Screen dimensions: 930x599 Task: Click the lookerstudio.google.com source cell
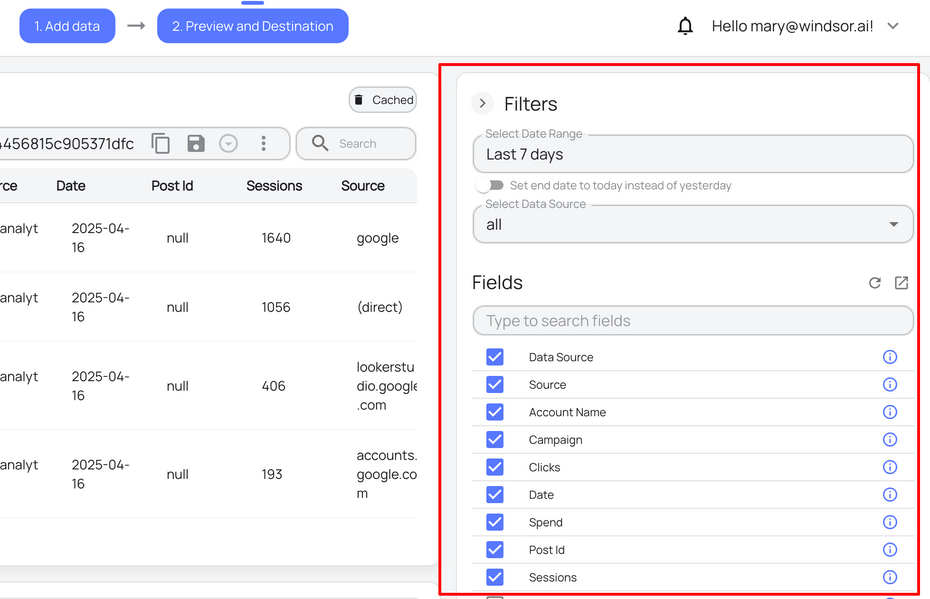point(386,386)
